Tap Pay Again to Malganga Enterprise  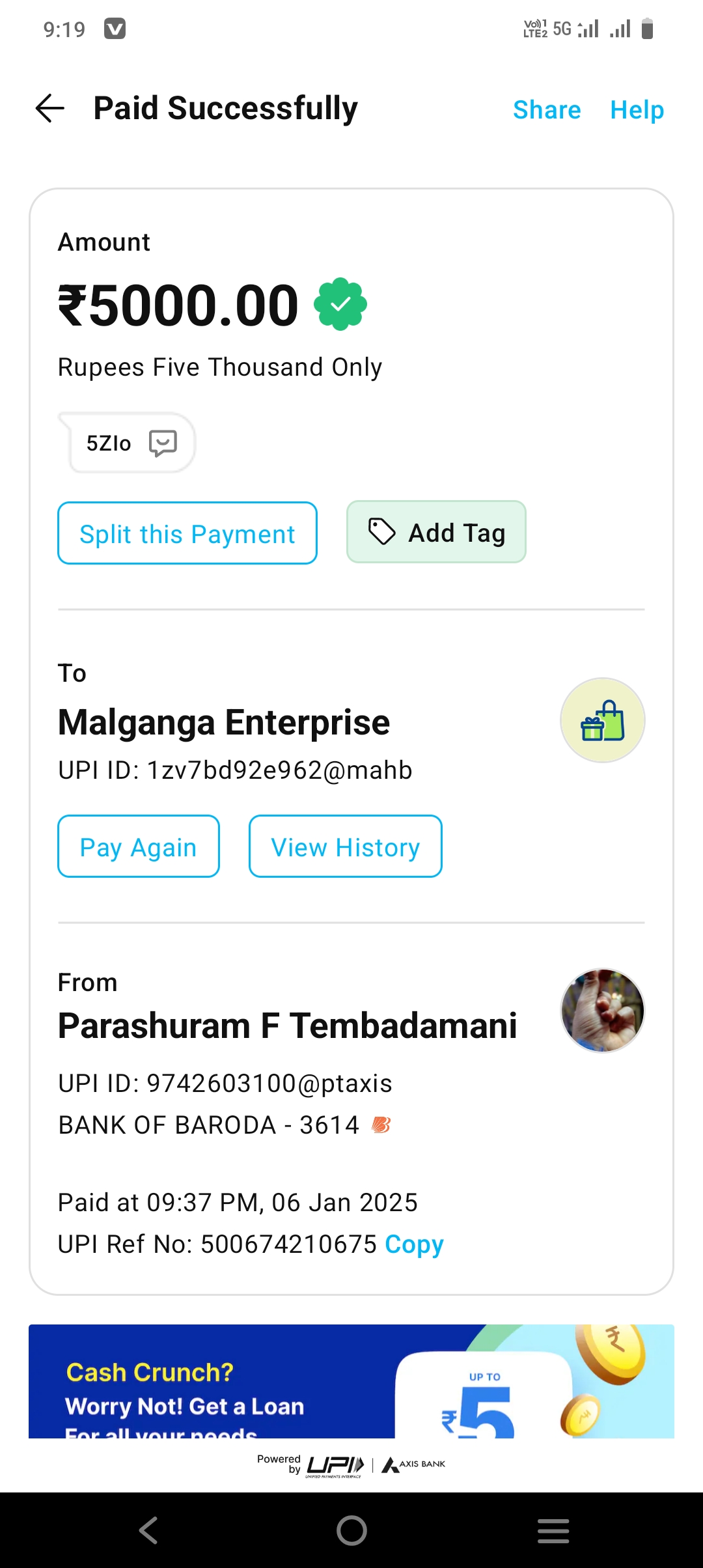tap(139, 847)
